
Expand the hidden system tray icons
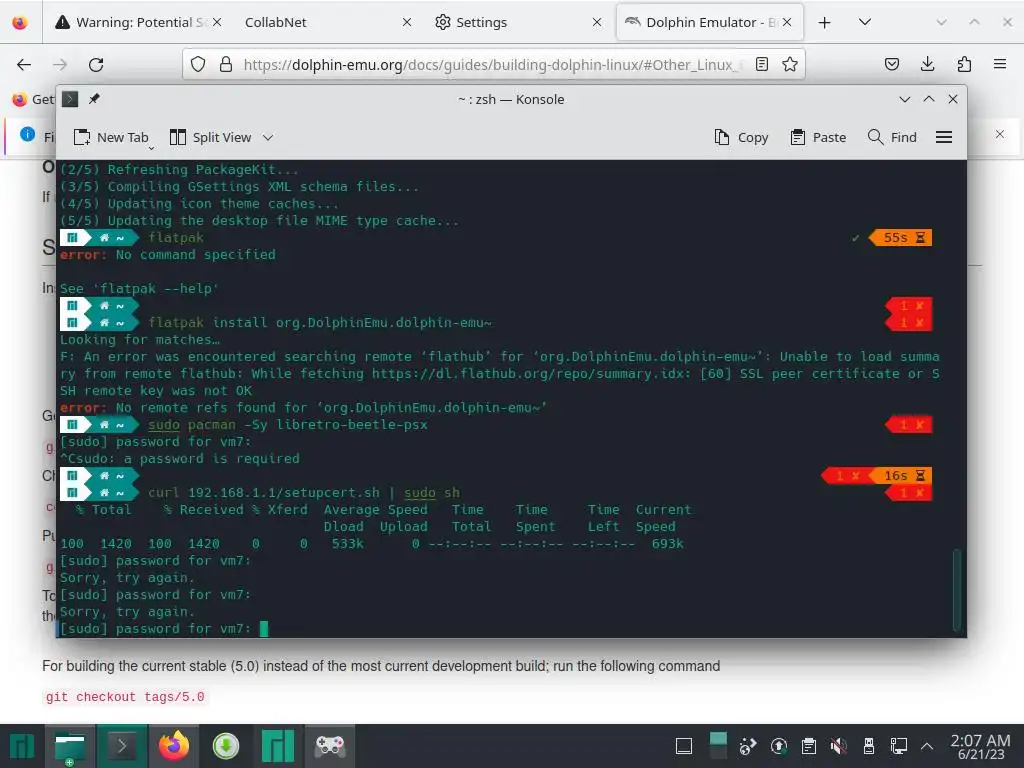point(926,746)
